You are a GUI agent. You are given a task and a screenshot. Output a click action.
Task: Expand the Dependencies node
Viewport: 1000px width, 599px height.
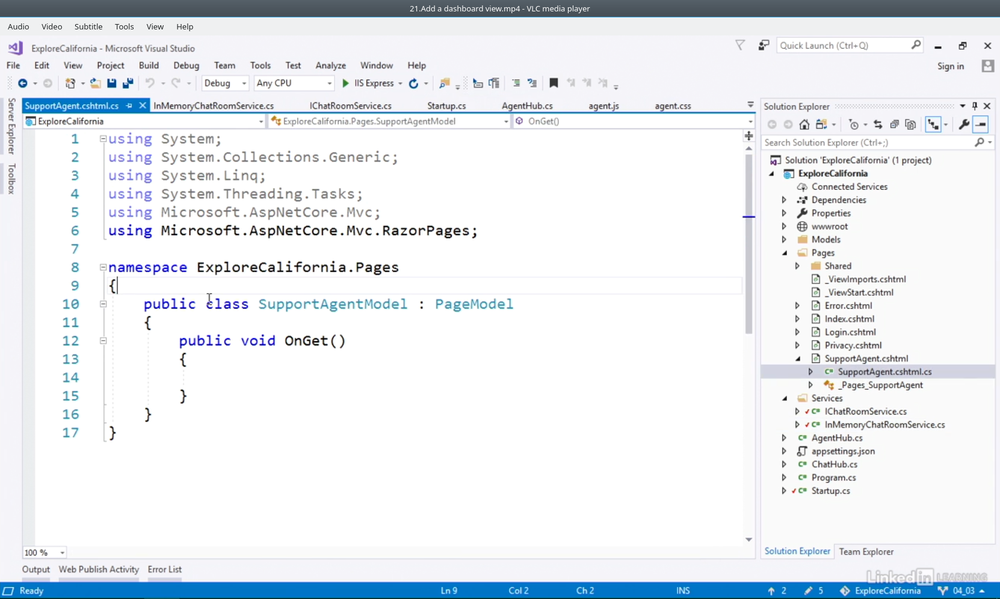tap(784, 200)
